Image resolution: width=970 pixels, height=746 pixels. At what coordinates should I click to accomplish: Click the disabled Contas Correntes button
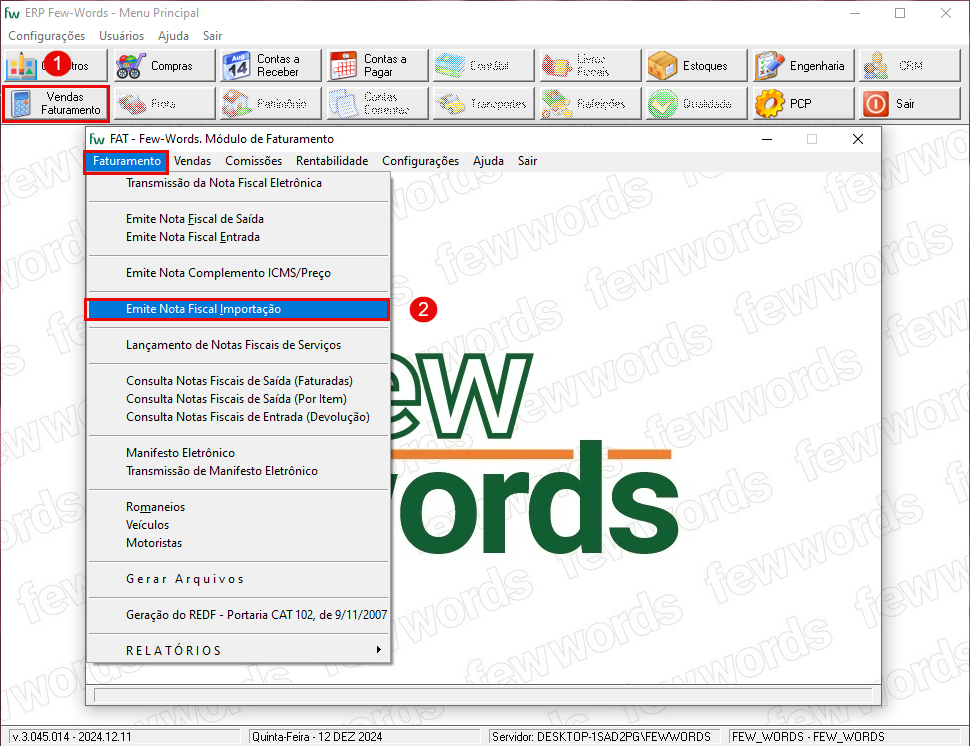(377, 103)
